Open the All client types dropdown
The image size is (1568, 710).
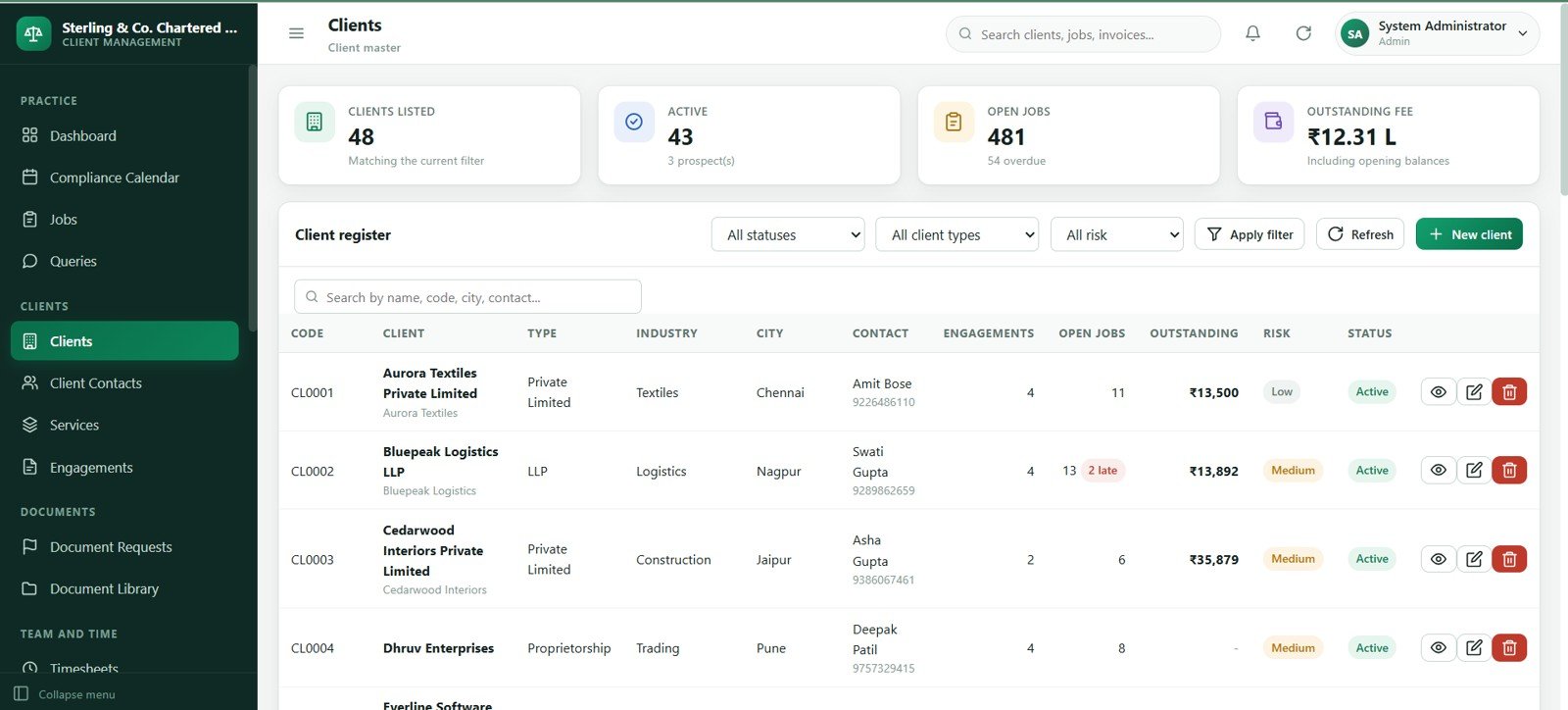[956, 234]
